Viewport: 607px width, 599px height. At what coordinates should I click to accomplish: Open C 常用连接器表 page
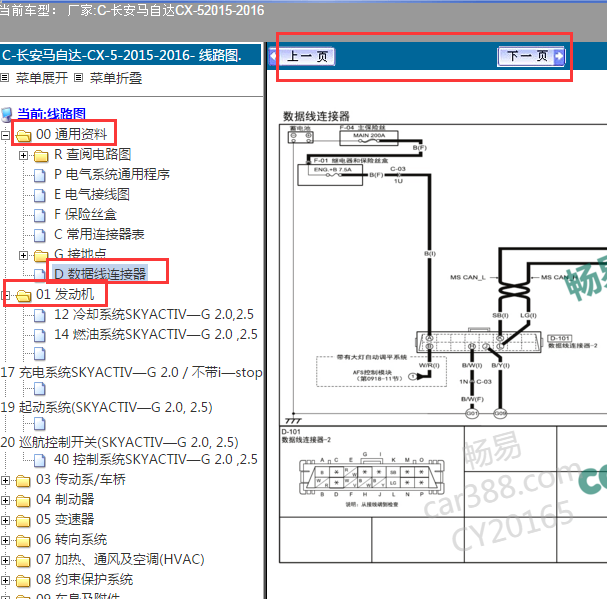click(x=99, y=234)
